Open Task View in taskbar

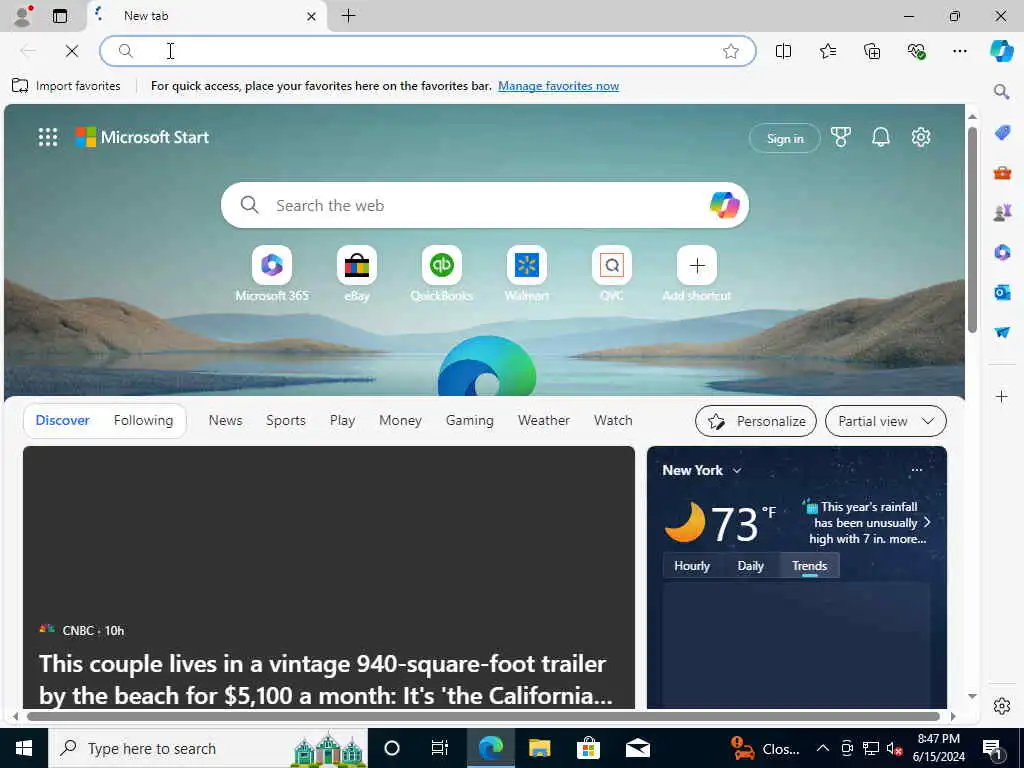(x=440, y=748)
